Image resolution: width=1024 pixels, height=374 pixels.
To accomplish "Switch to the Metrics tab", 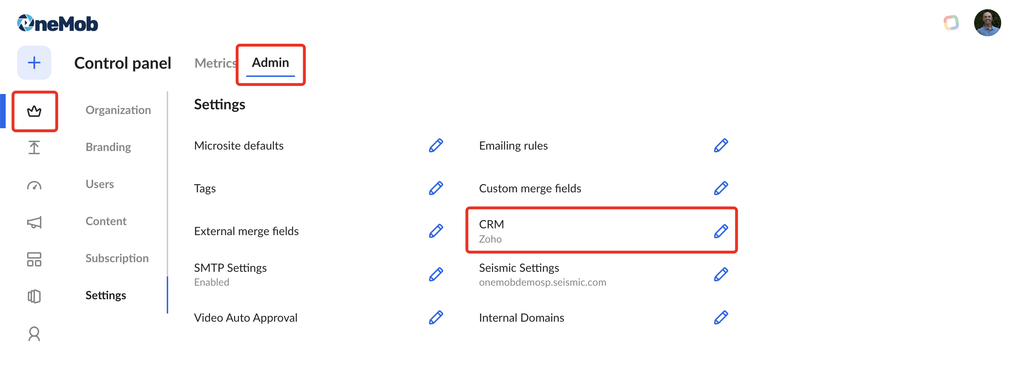I will [x=215, y=63].
